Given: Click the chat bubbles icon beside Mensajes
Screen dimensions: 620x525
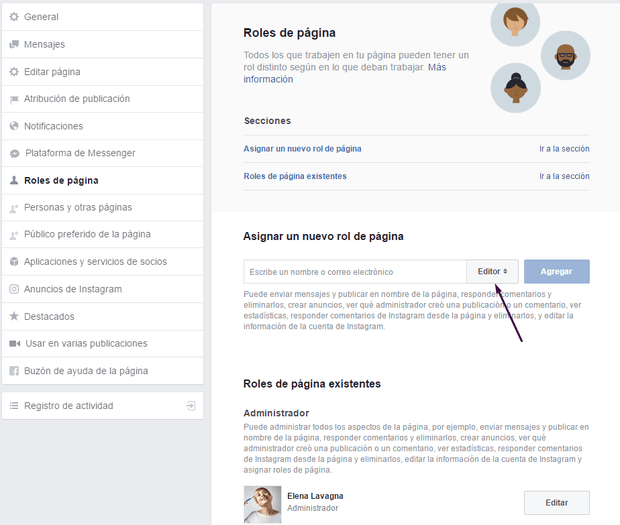Looking at the screenshot, I should tap(14, 44).
